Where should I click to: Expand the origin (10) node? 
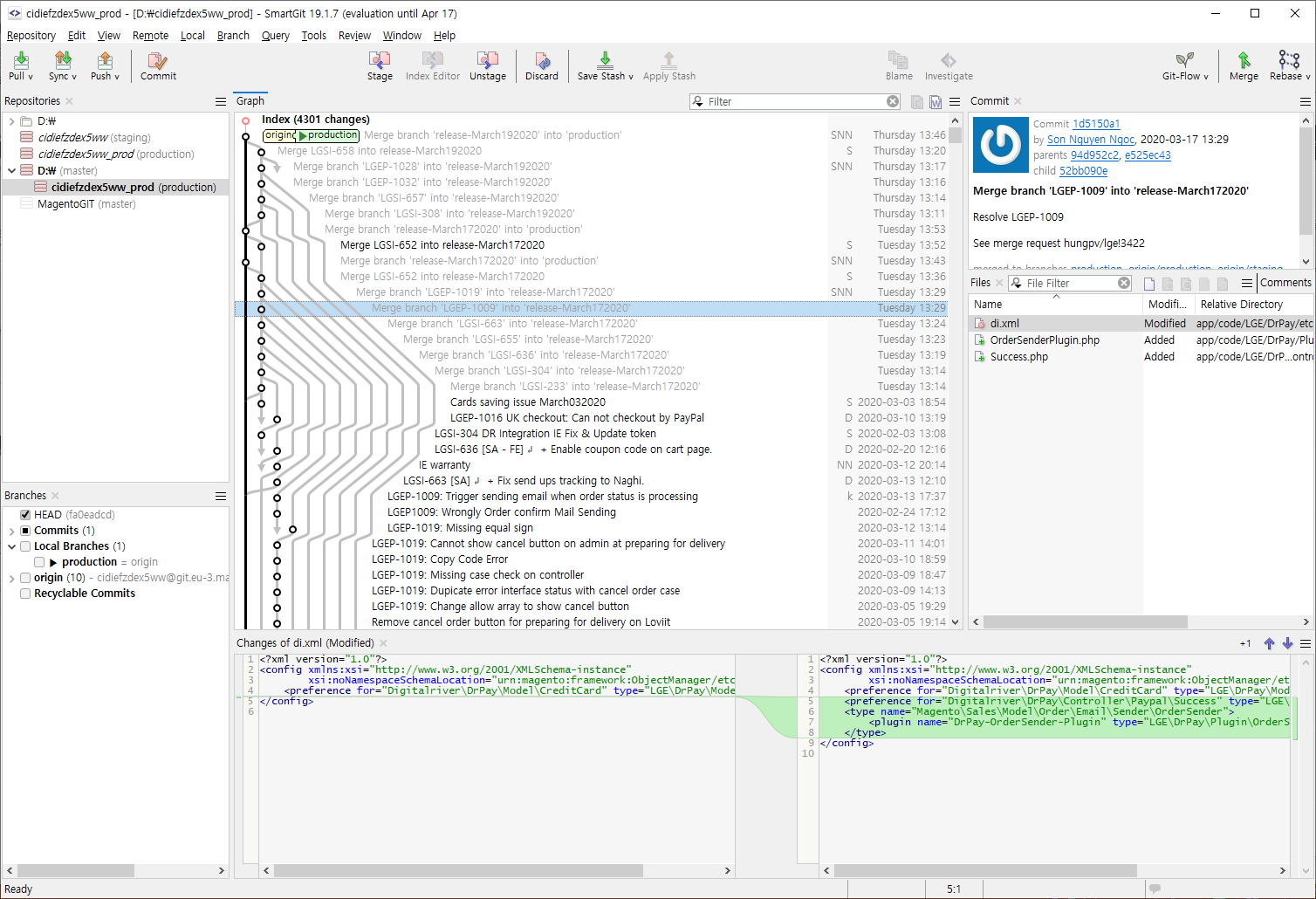pyautogui.click(x=11, y=578)
